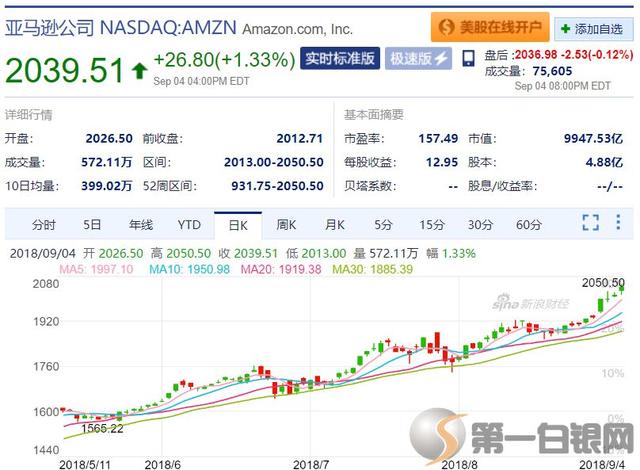
Task: Open the fullscreen chart icon
Action: [x=590, y=222]
